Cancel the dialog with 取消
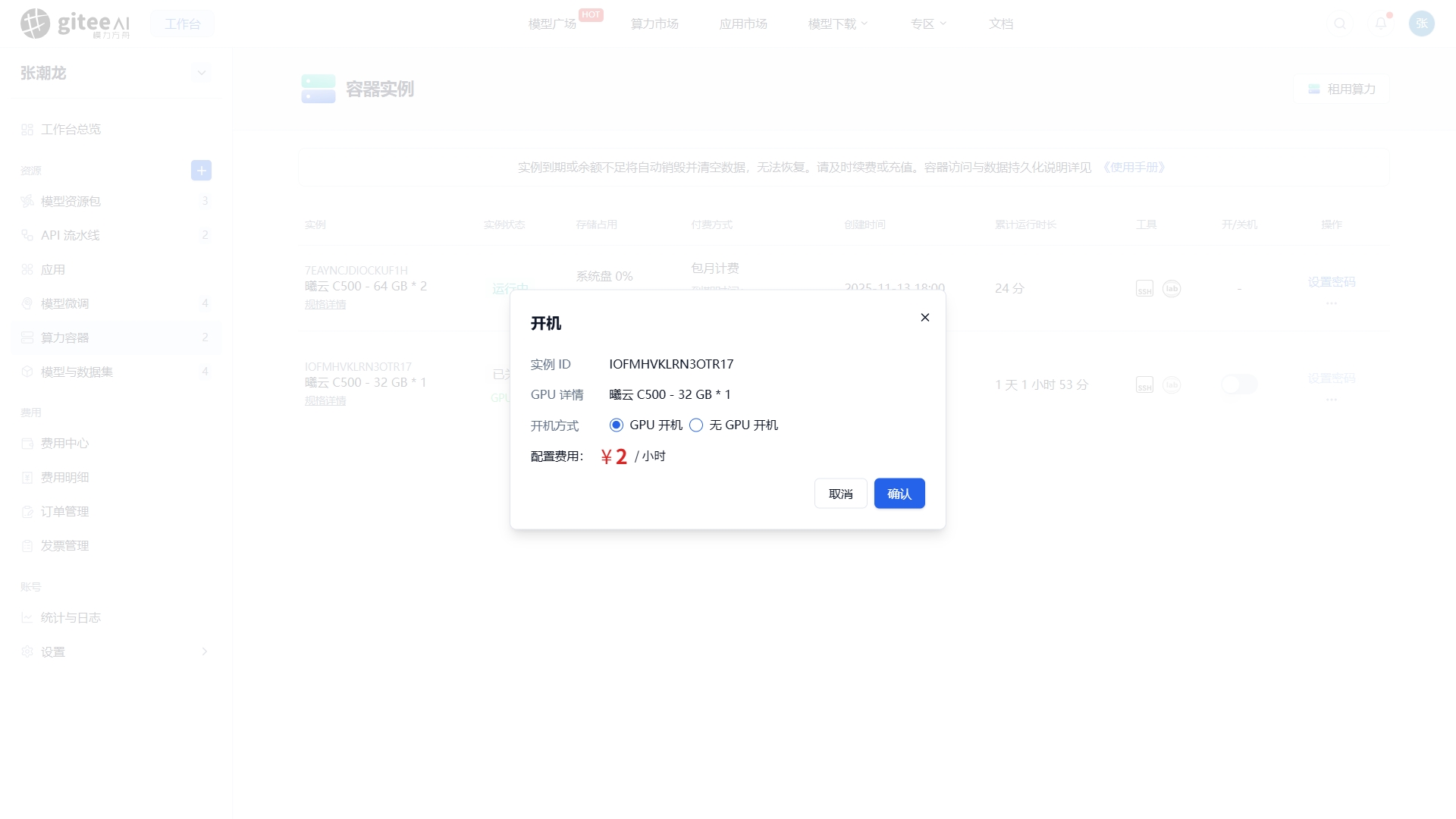The height and width of the screenshot is (819, 1456). (841, 494)
